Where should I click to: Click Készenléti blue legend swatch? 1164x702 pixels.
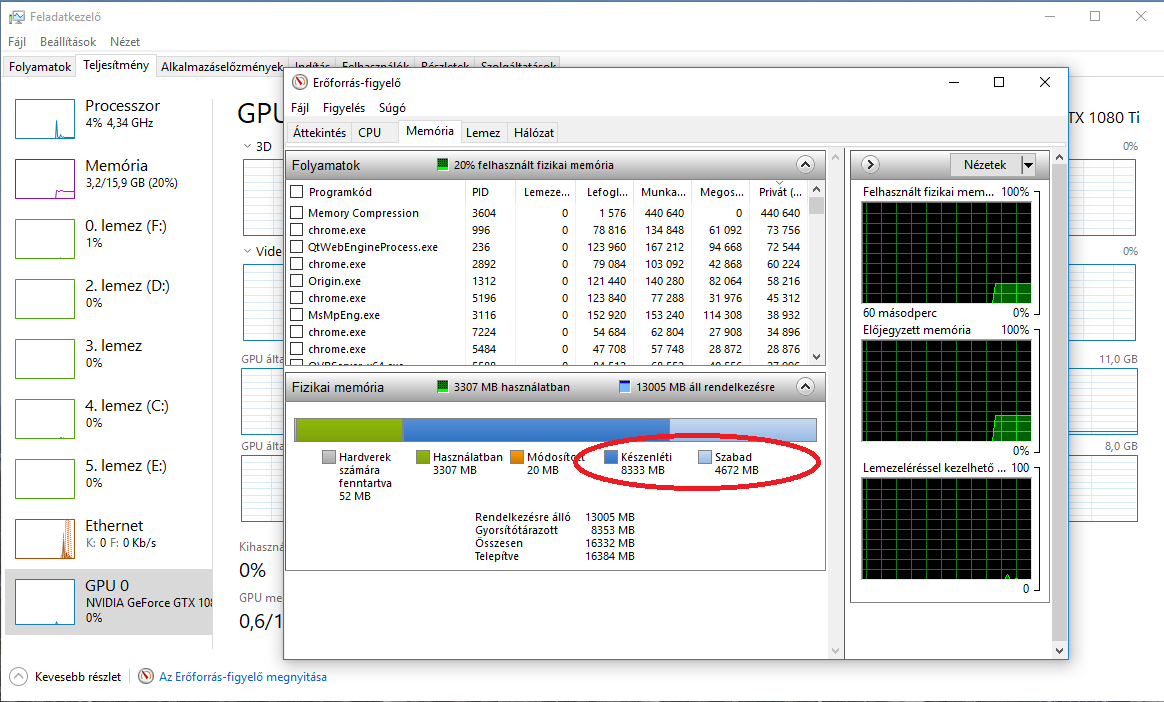[x=611, y=457]
